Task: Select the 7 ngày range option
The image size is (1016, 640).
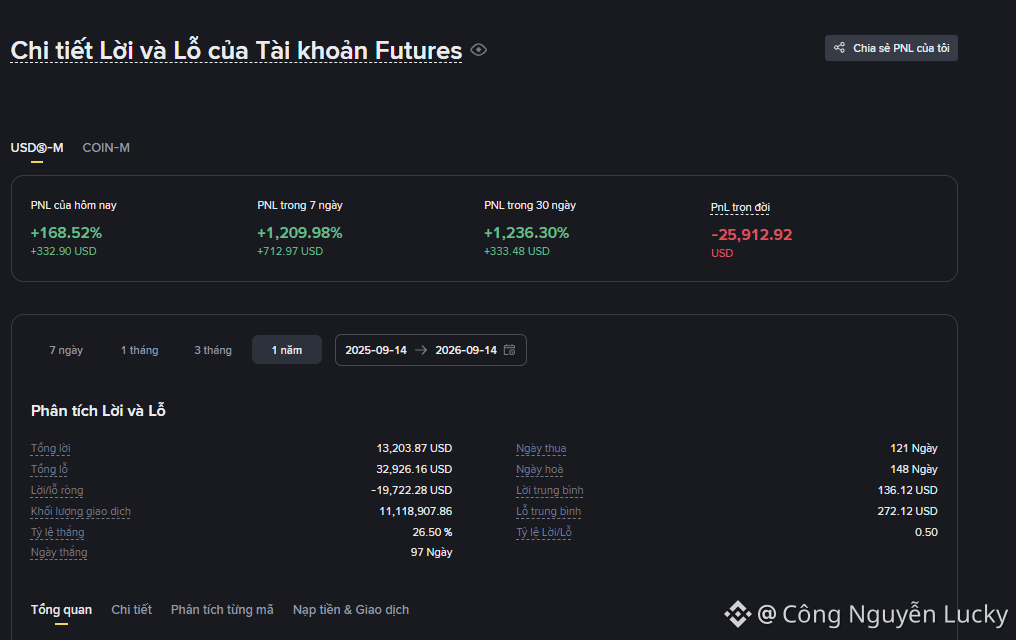Action: (66, 350)
